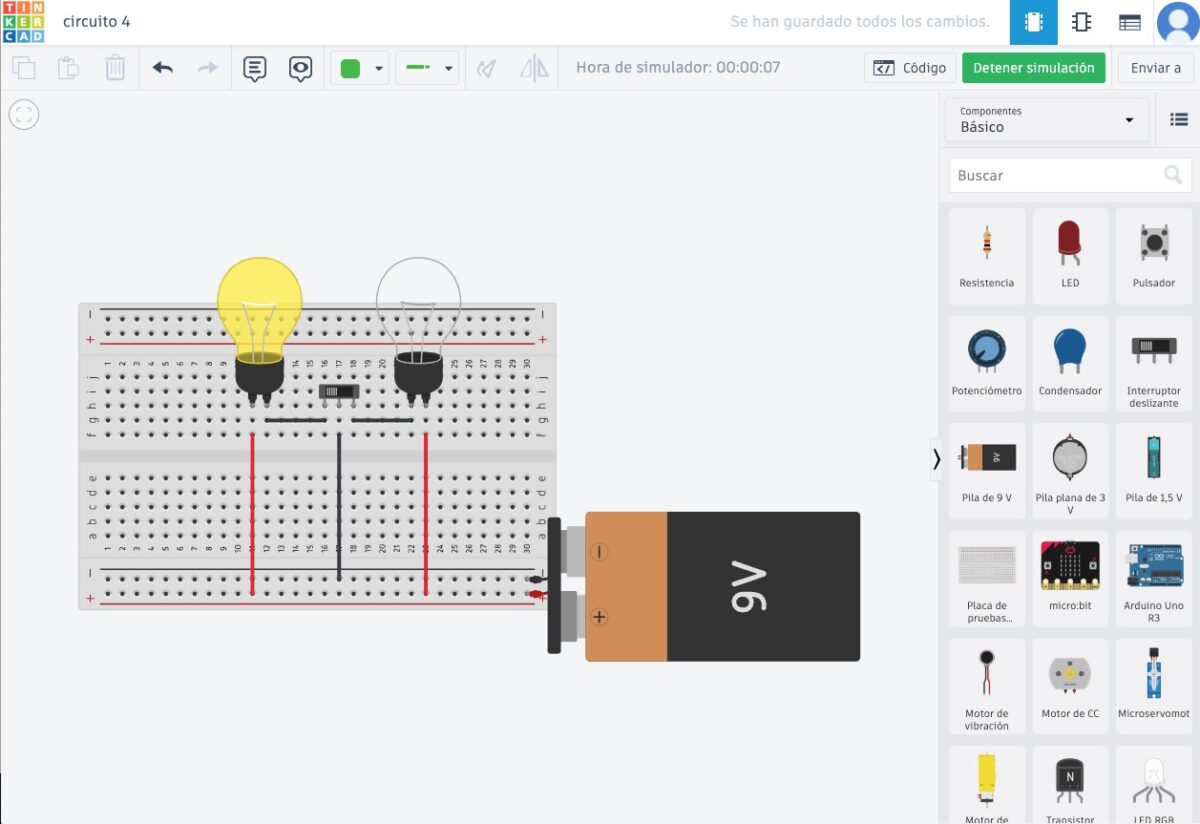The image size is (1200, 824).
Task: Click the Buscar search field
Action: click(x=1060, y=175)
